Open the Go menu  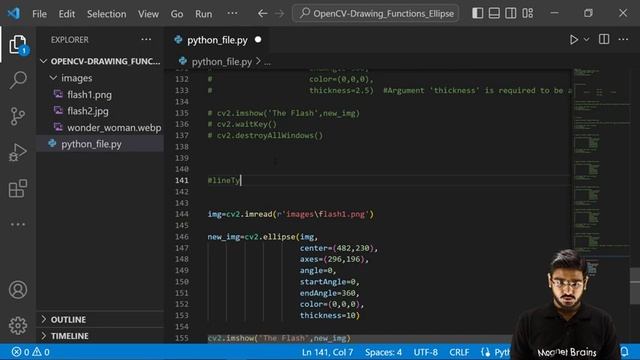coord(177,14)
